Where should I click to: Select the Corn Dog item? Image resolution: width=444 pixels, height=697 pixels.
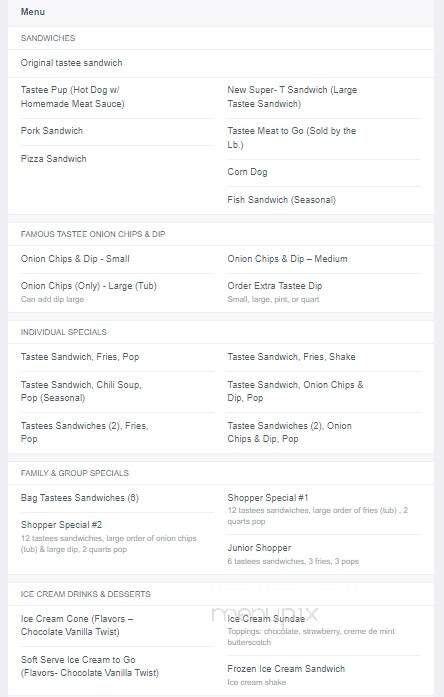[x=247, y=172]
